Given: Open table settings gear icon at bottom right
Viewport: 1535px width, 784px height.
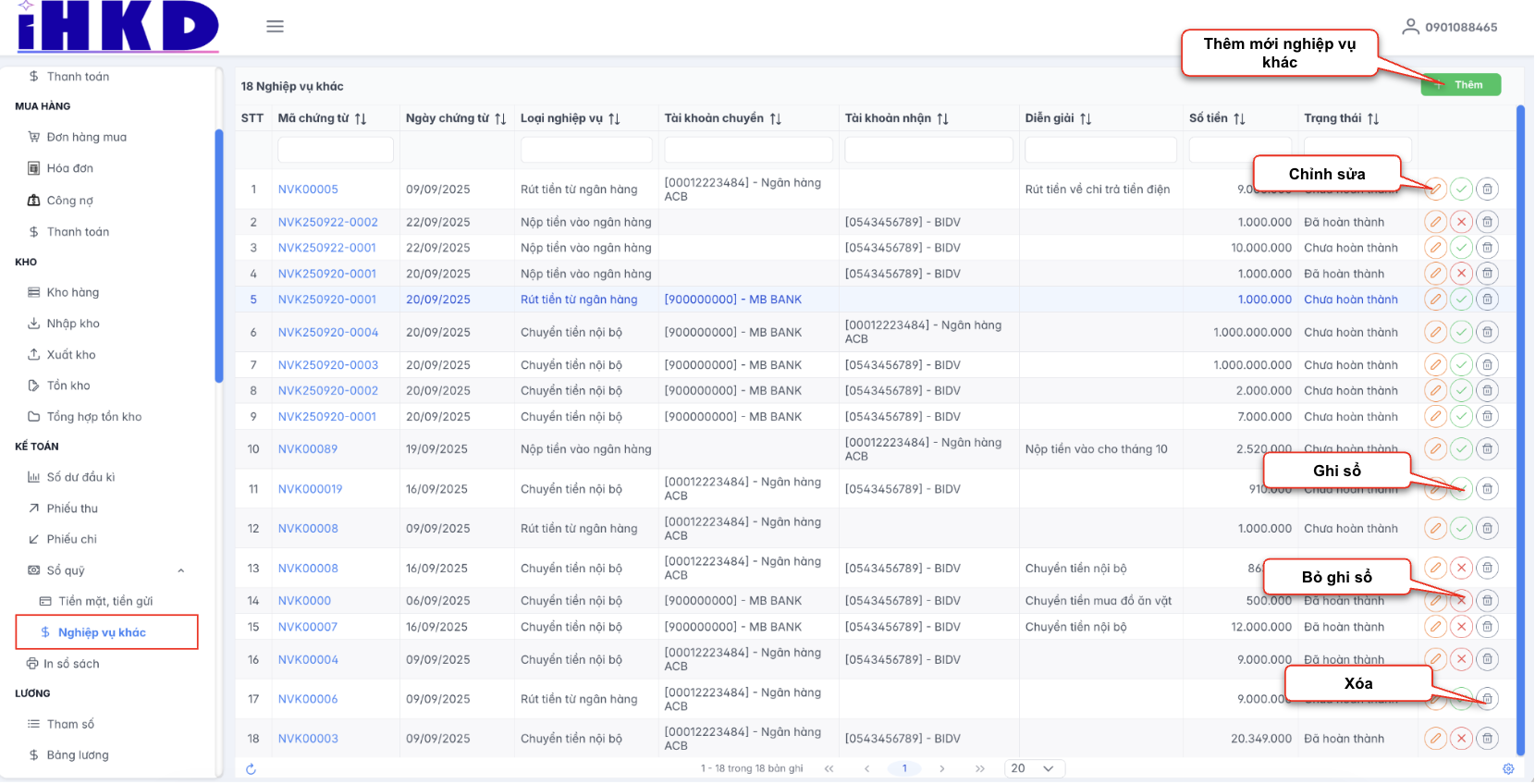Looking at the screenshot, I should 1508,769.
